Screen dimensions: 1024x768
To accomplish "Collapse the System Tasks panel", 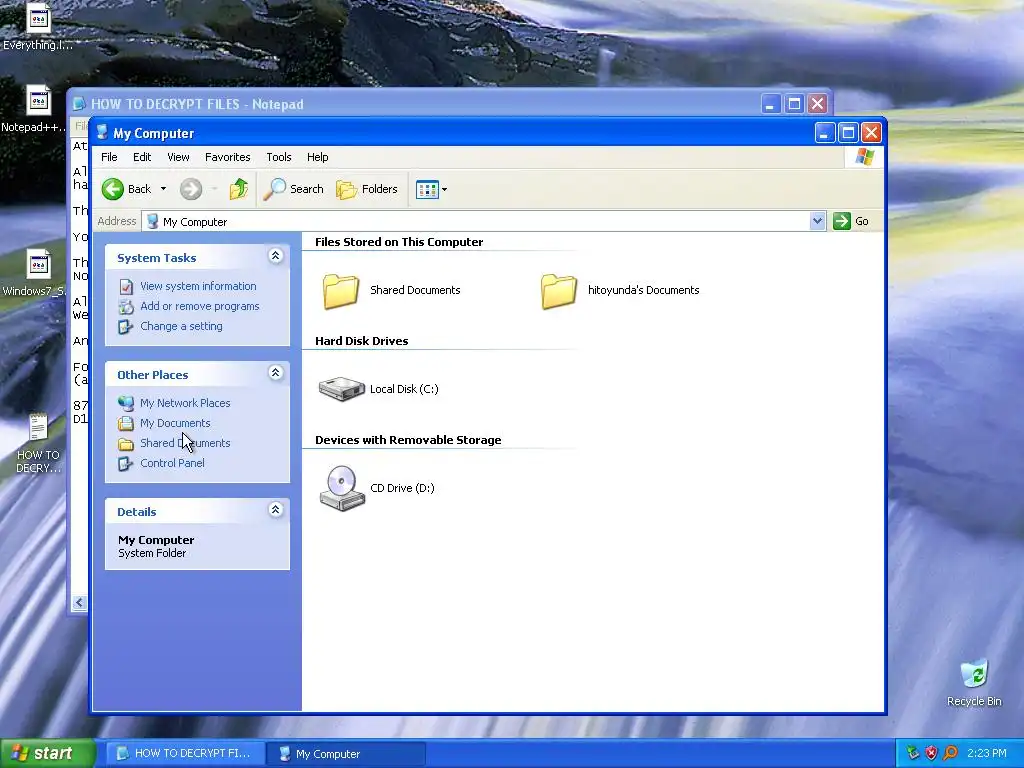I will [276, 256].
